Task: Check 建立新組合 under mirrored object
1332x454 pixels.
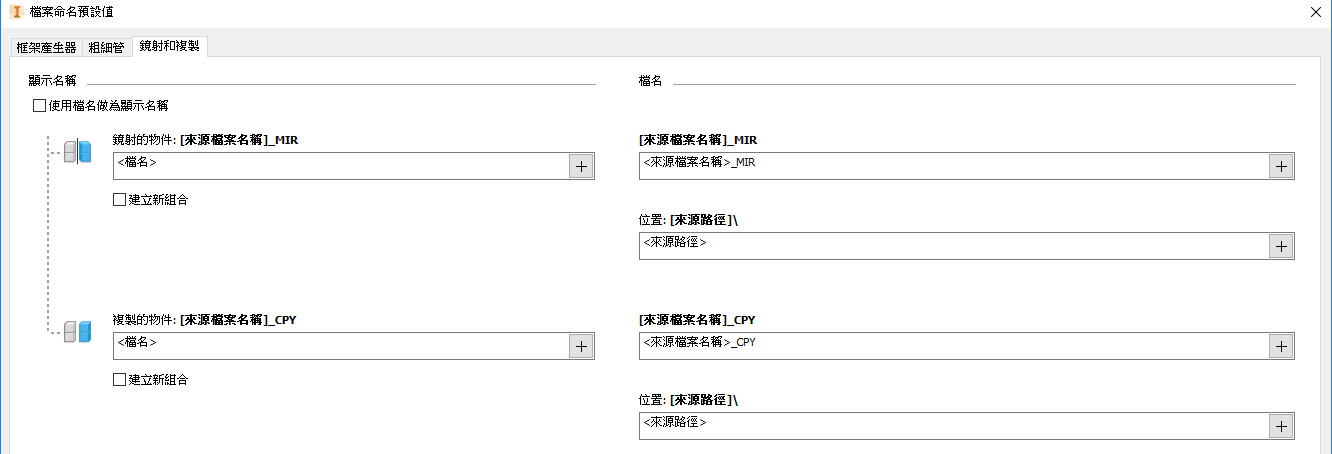Action: click(120, 199)
